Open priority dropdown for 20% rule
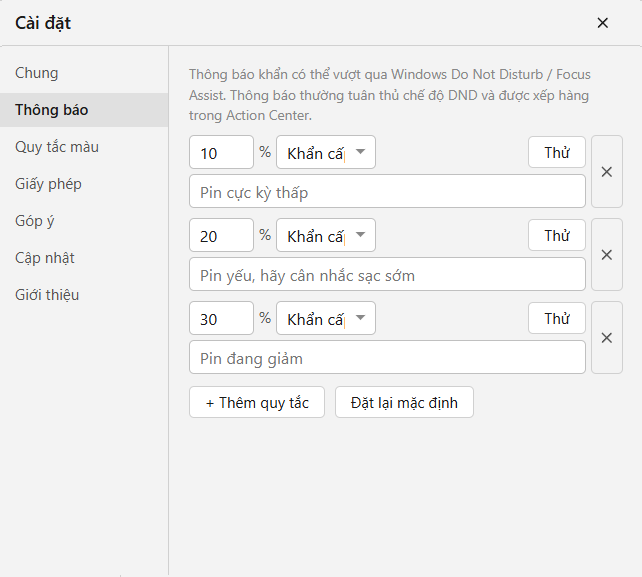This screenshot has width=642, height=577. [326, 235]
